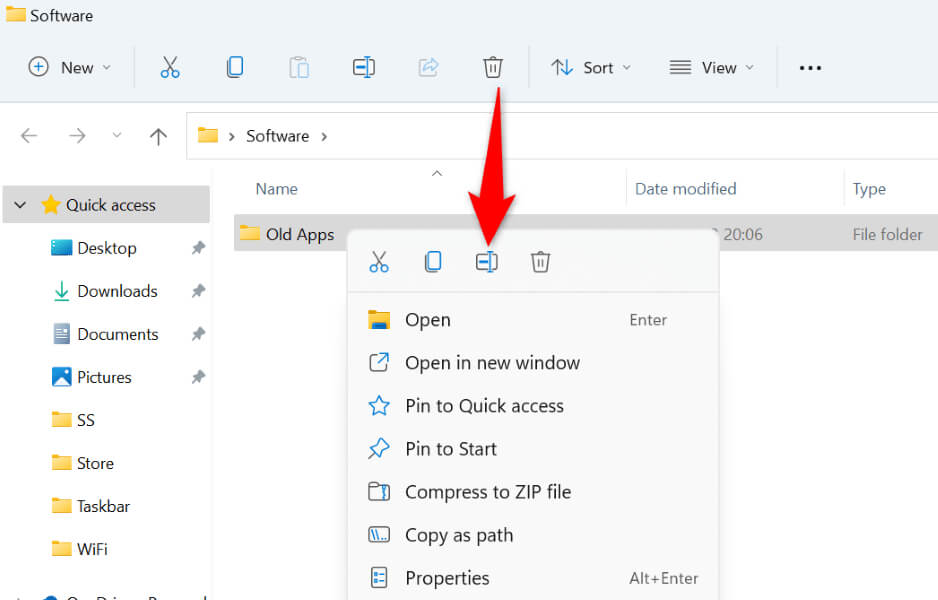Open the SS folder in the sidebar
This screenshot has width=938, height=600.
(x=74, y=419)
